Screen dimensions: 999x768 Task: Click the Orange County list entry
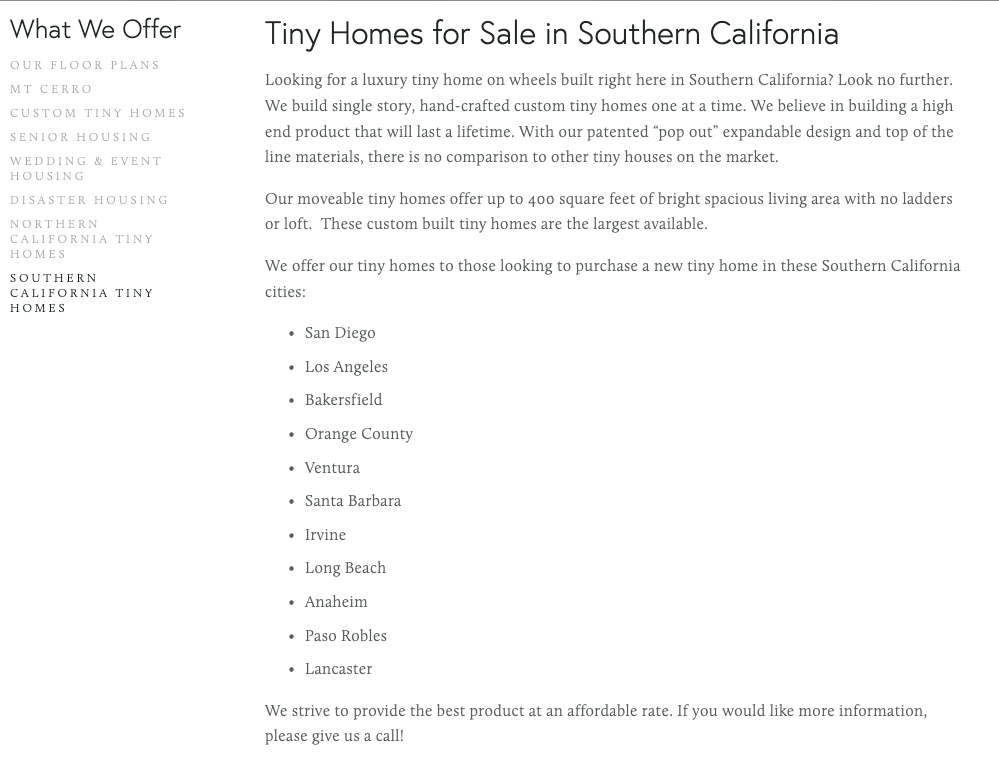pyautogui.click(x=359, y=434)
